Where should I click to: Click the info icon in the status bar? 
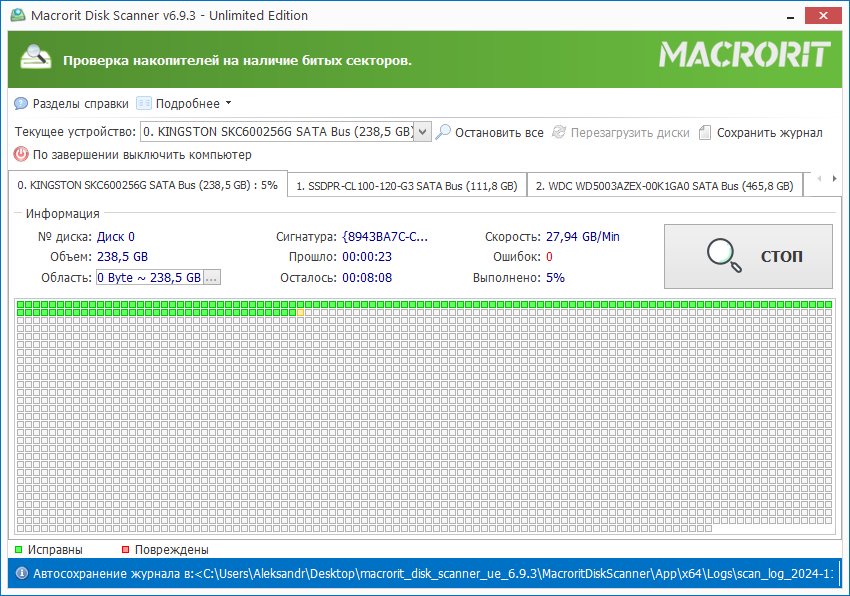[x=22, y=573]
